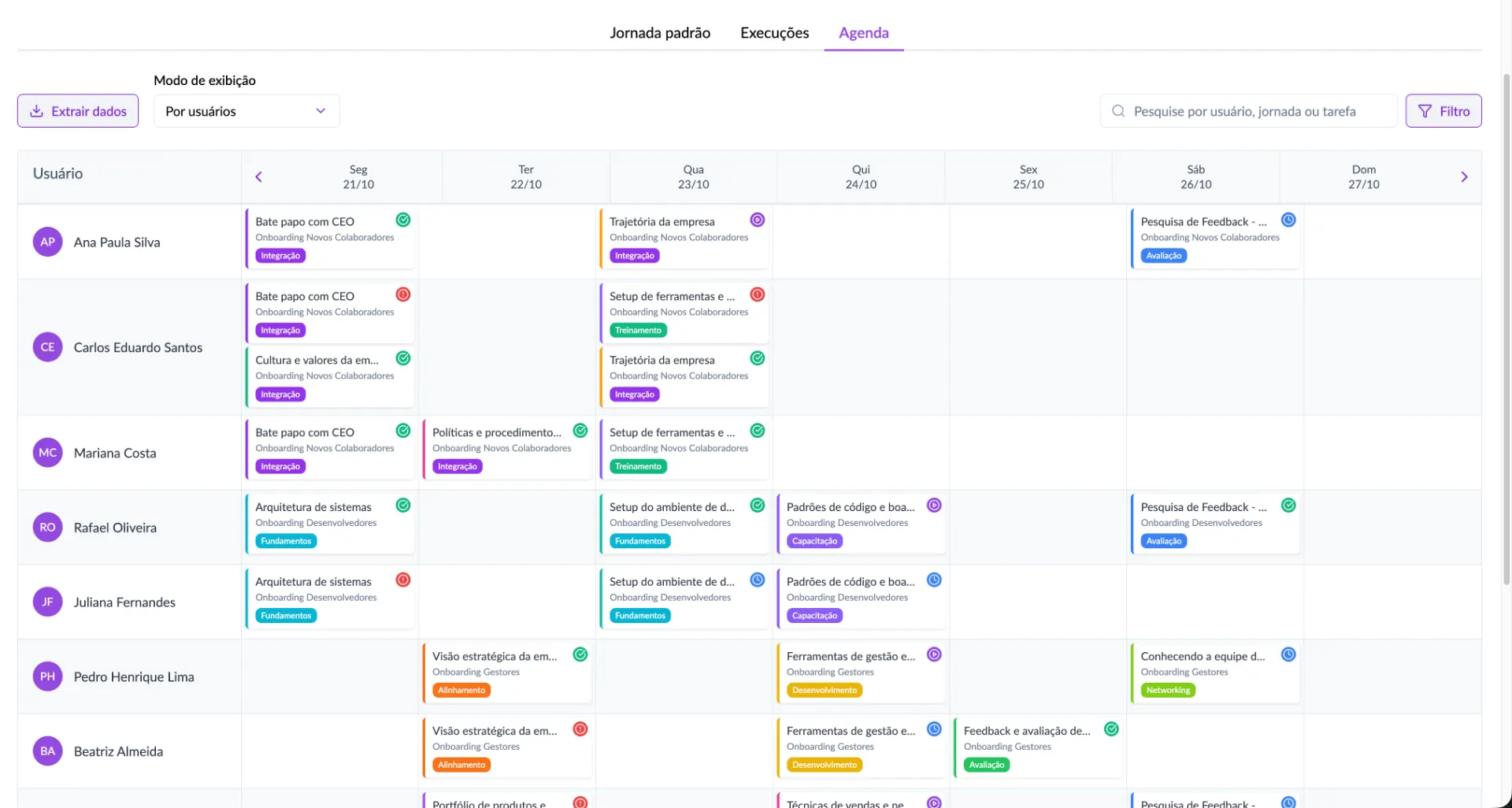
Task: Open the Filtro button
Action: (x=1443, y=111)
